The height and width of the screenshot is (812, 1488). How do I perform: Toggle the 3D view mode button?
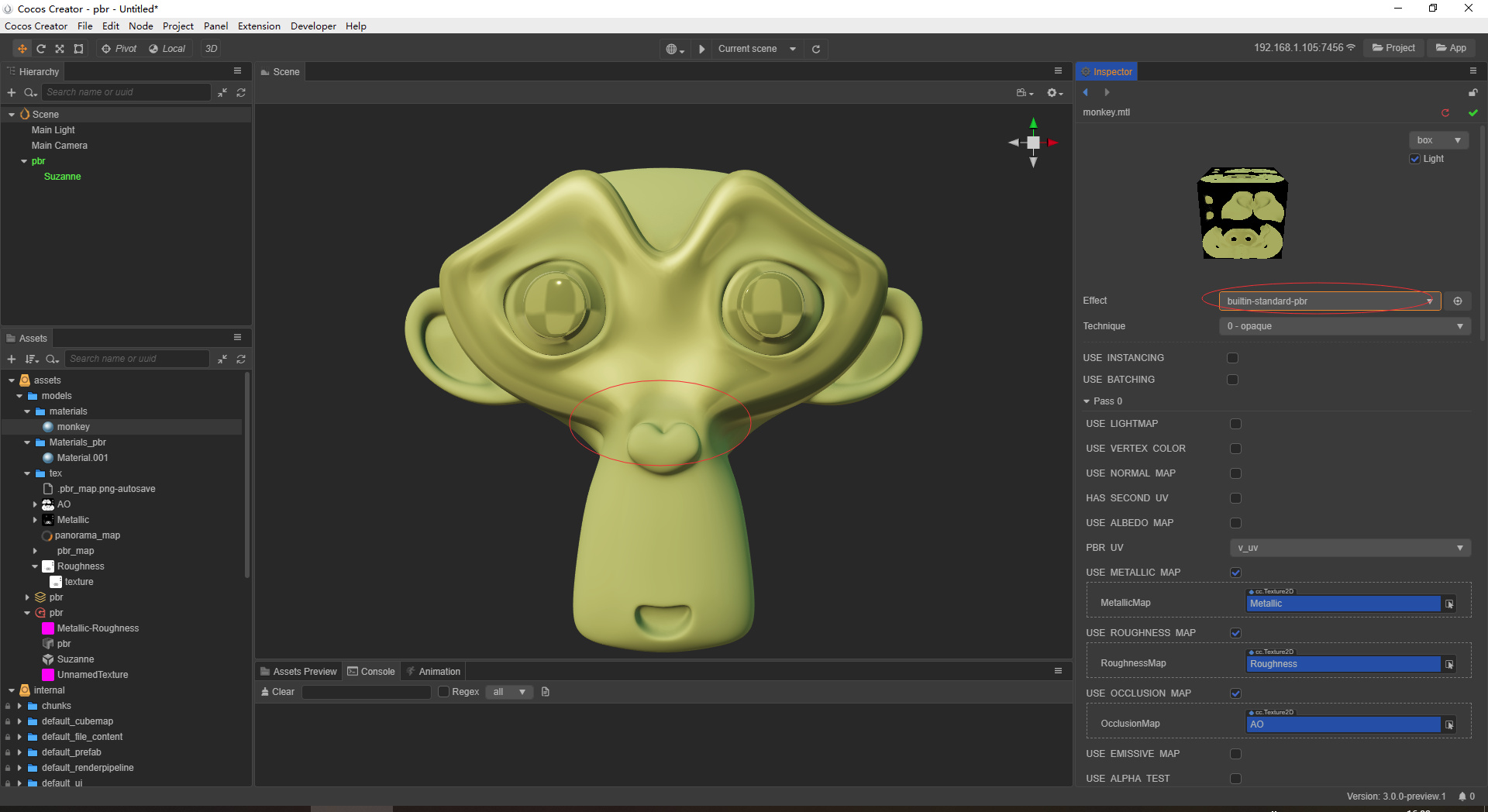pyautogui.click(x=211, y=49)
